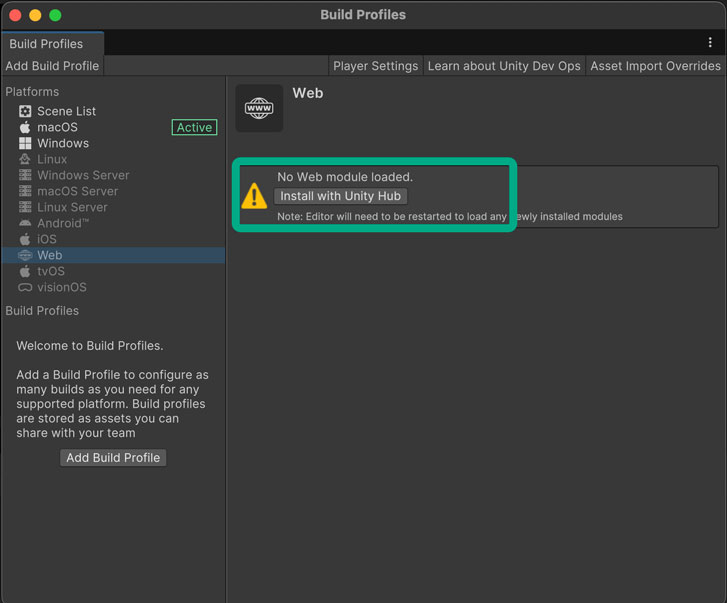Click Install with Unity Hub button
Viewport: 727px width, 603px height.
pos(340,196)
